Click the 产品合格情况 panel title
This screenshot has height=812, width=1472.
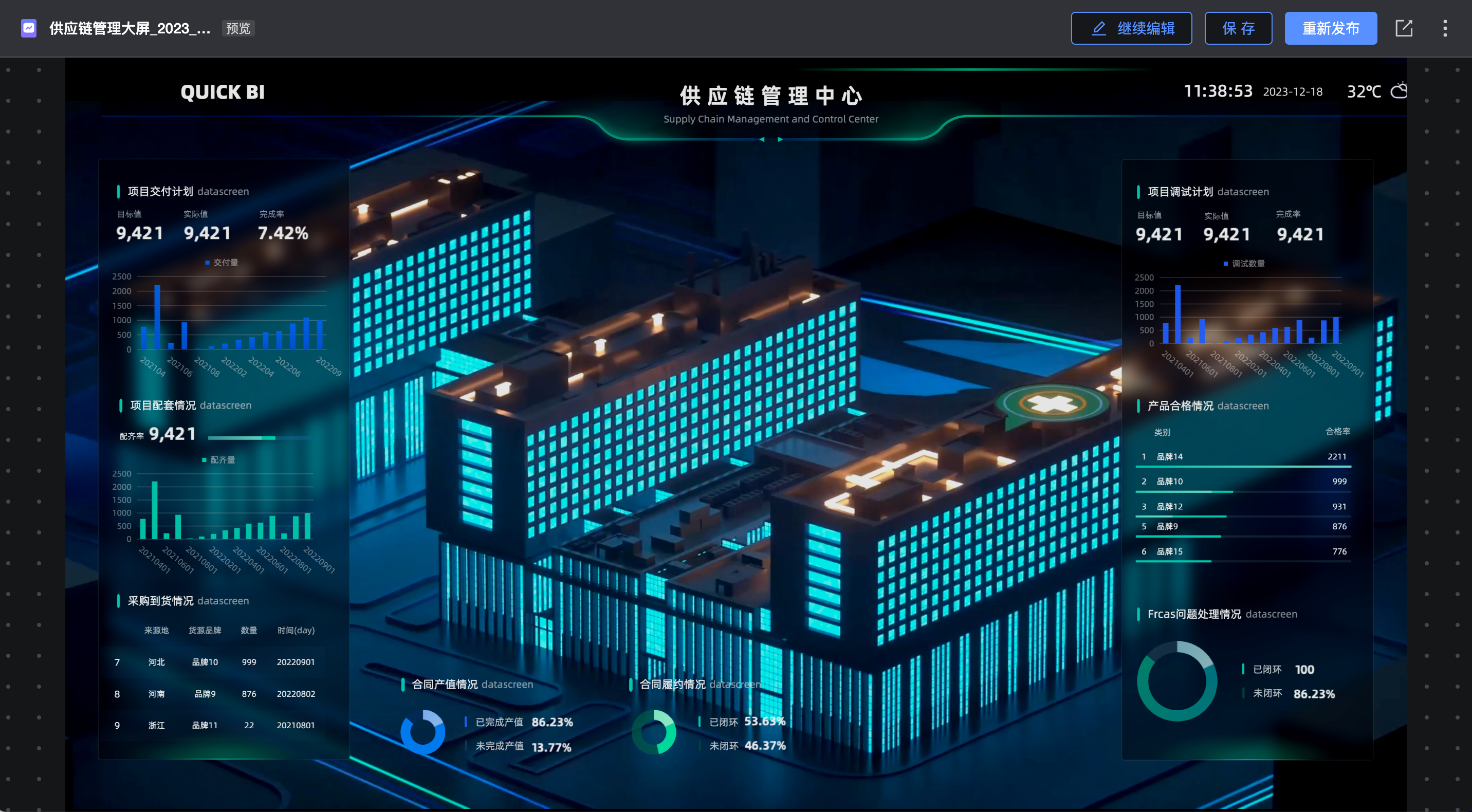pyautogui.click(x=1181, y=405)
